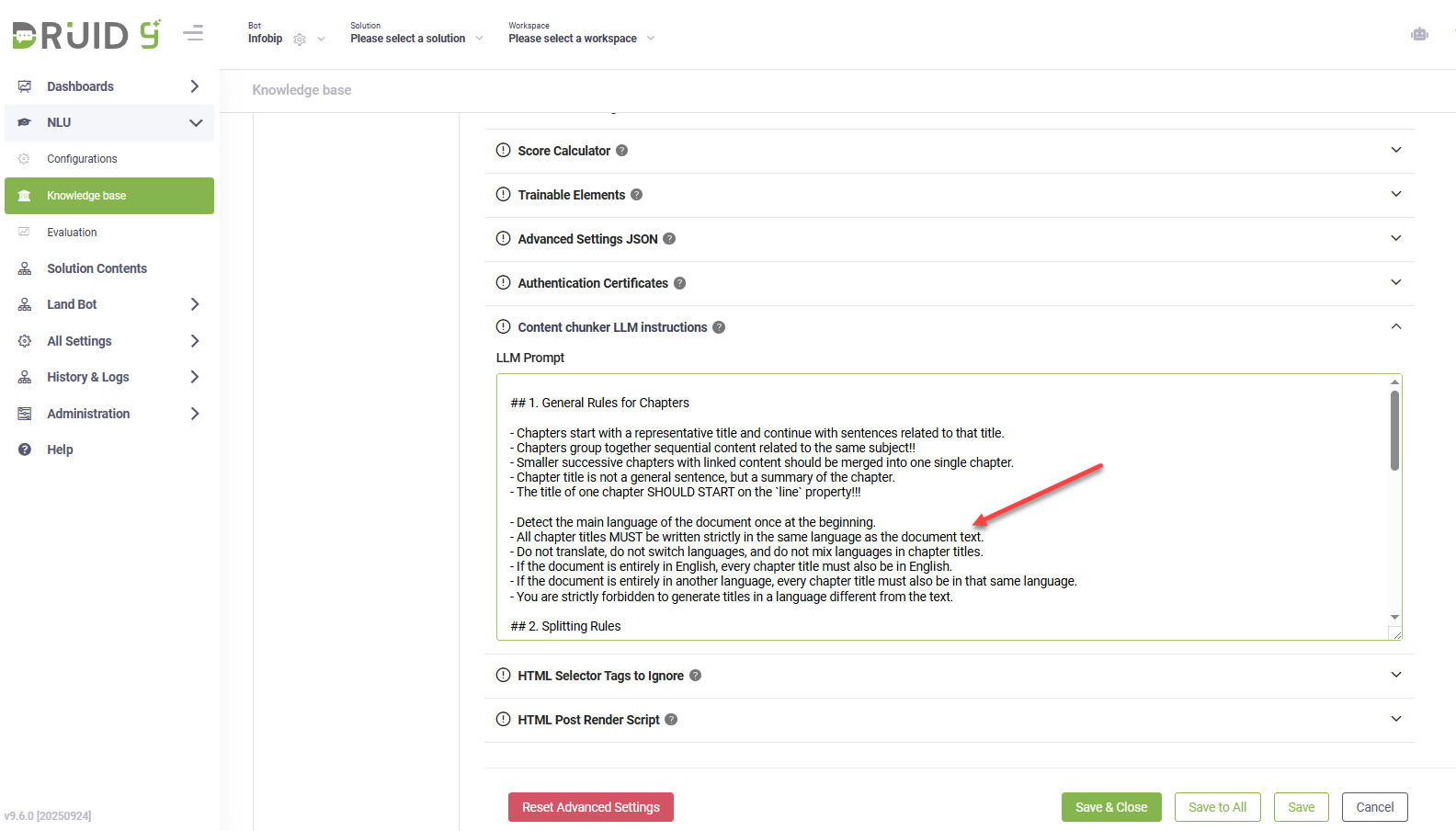This screenshot has height=831, width=1456.
Task: Click the Save & Close button
Action: [x=1111, y=807]
